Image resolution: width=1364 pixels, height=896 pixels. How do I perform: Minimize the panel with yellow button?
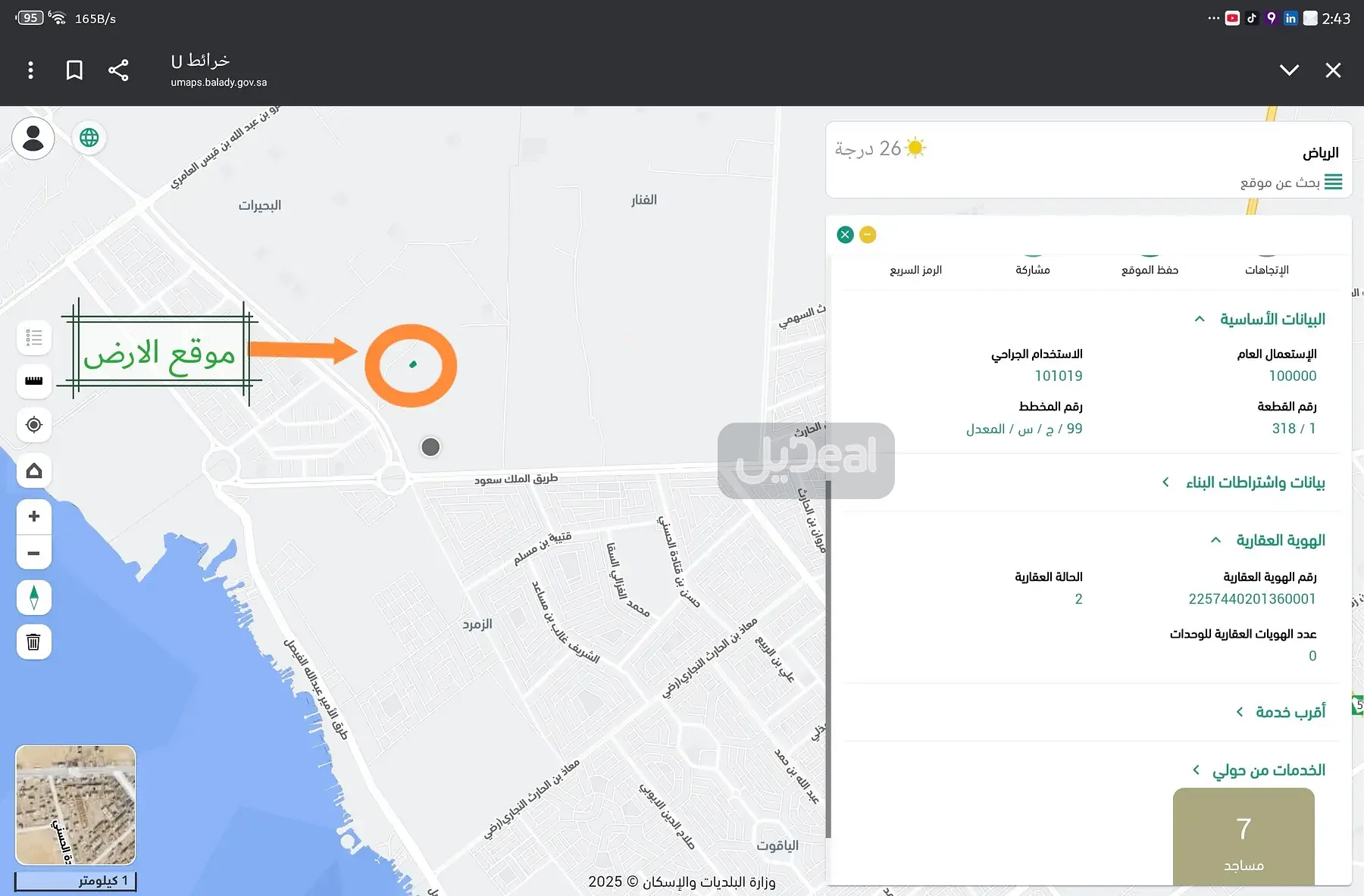(868, 235)
